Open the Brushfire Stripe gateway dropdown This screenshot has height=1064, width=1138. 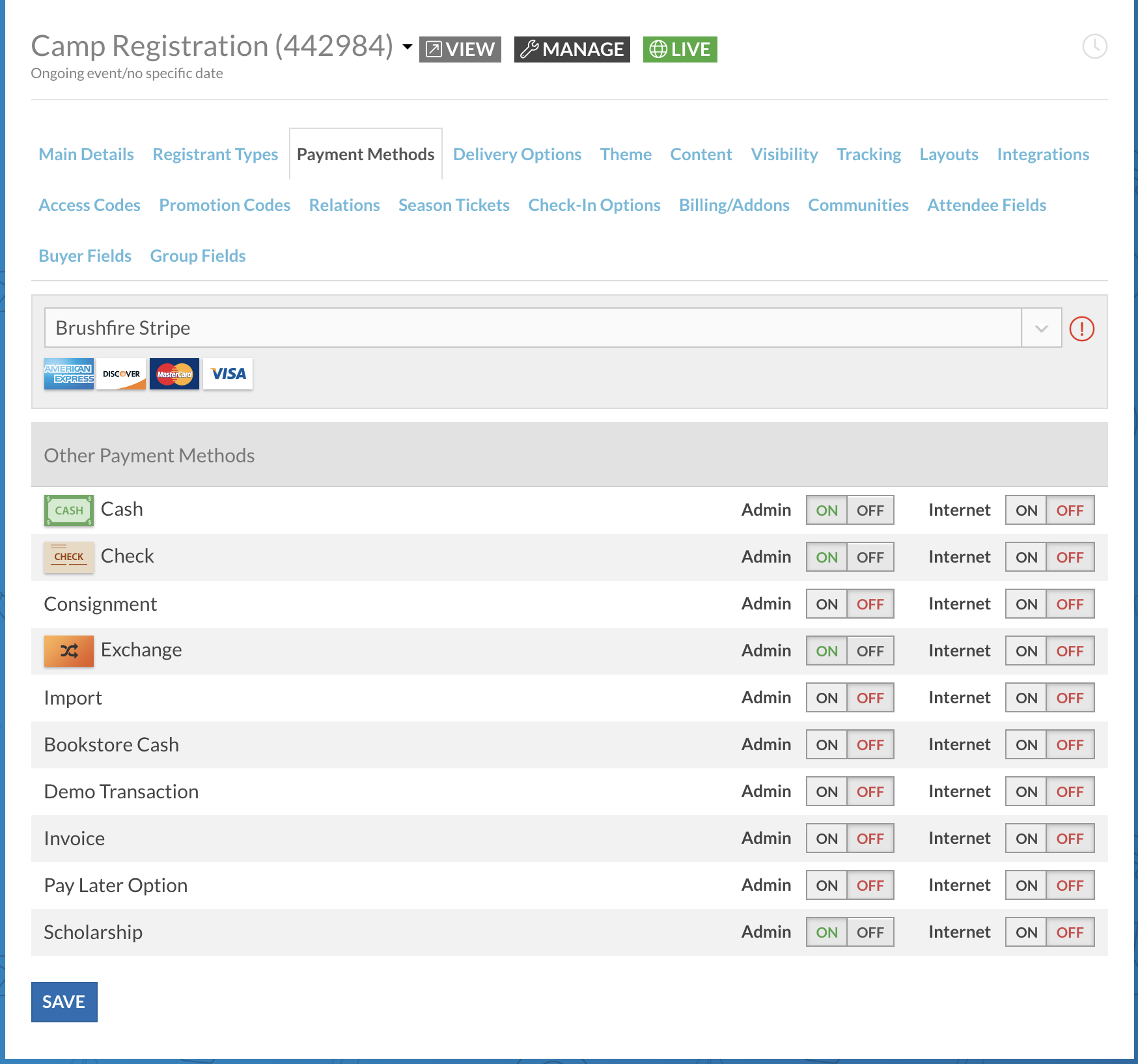1041,328
